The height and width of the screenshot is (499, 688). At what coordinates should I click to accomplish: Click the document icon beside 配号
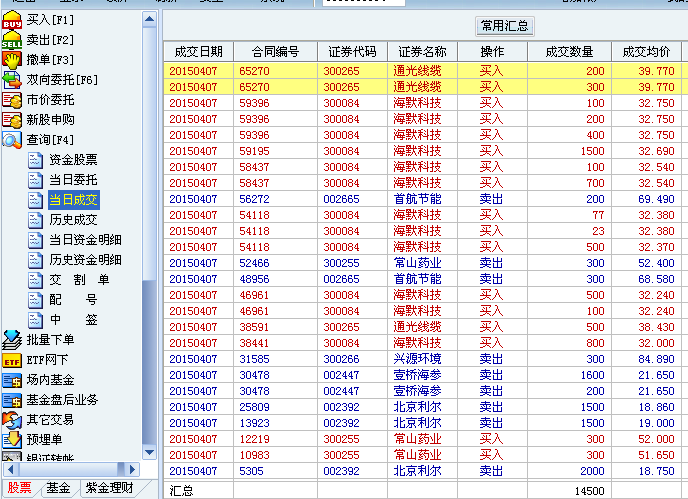[35, 300]
